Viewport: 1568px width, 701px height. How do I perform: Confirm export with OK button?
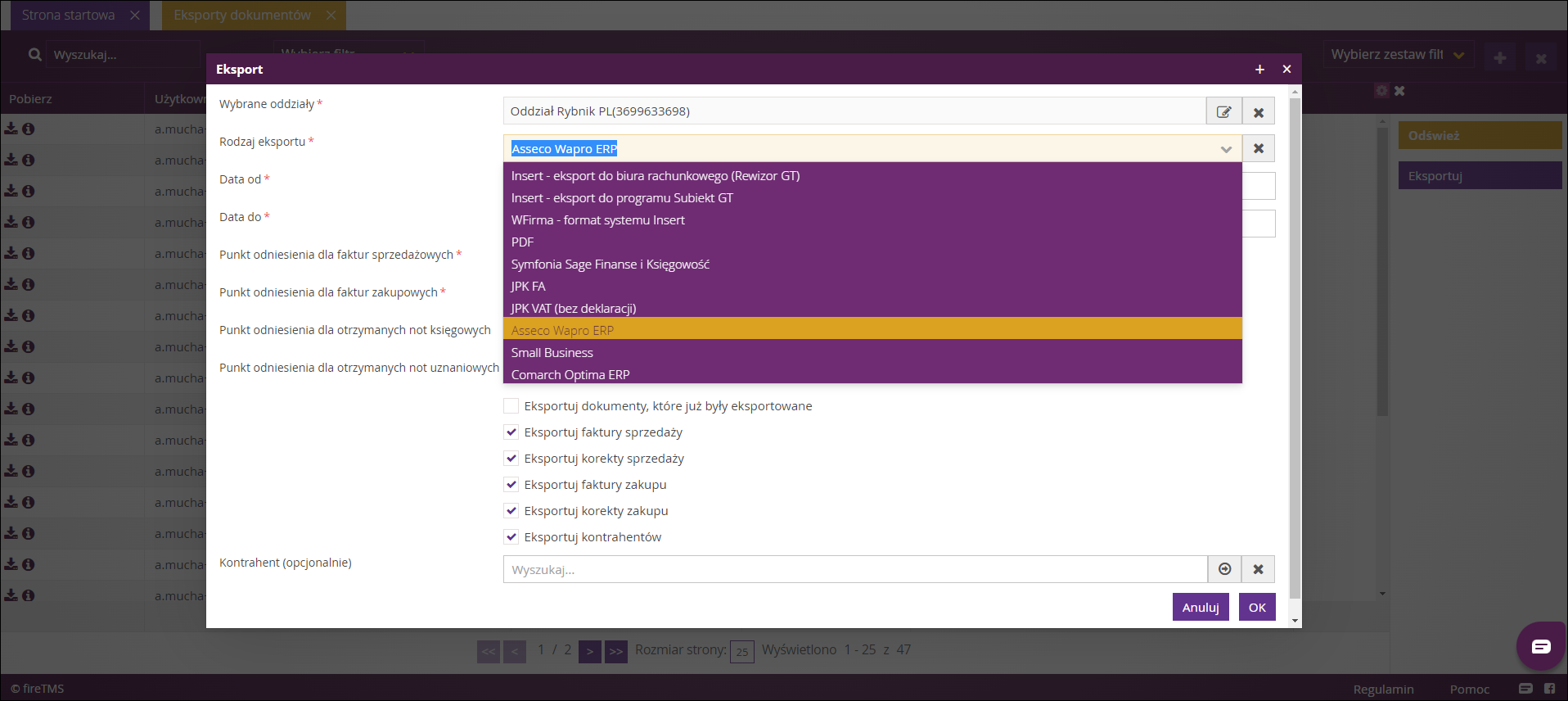pos(1257,607)
